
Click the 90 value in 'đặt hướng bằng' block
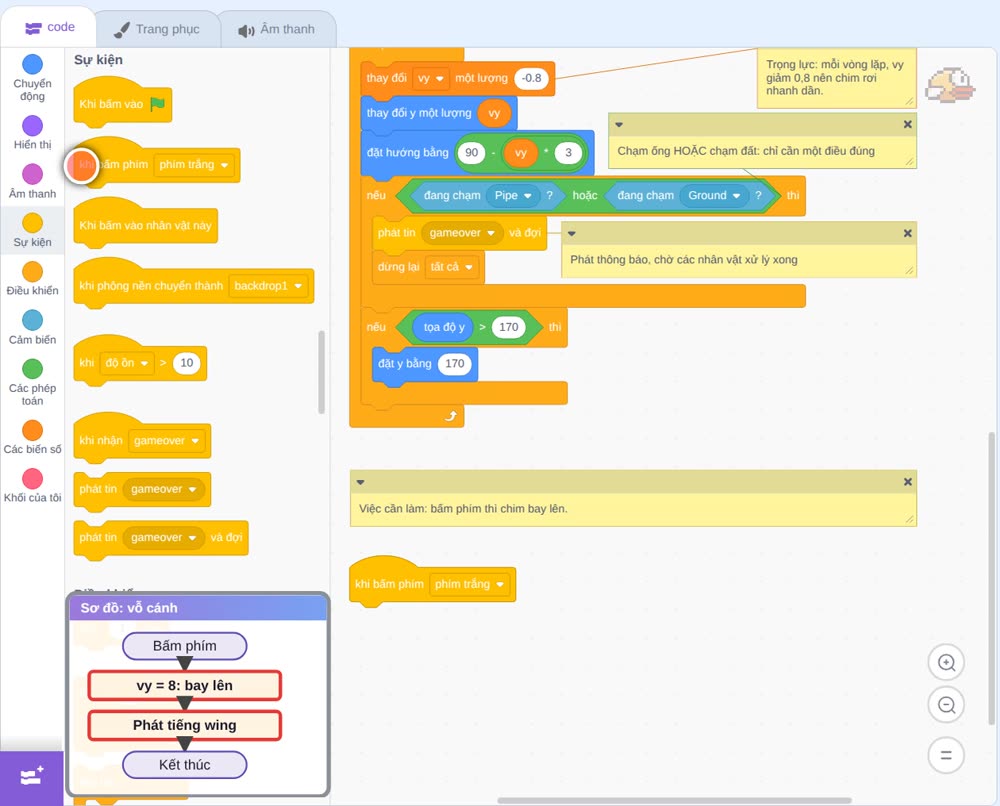(x=471, y=153)
